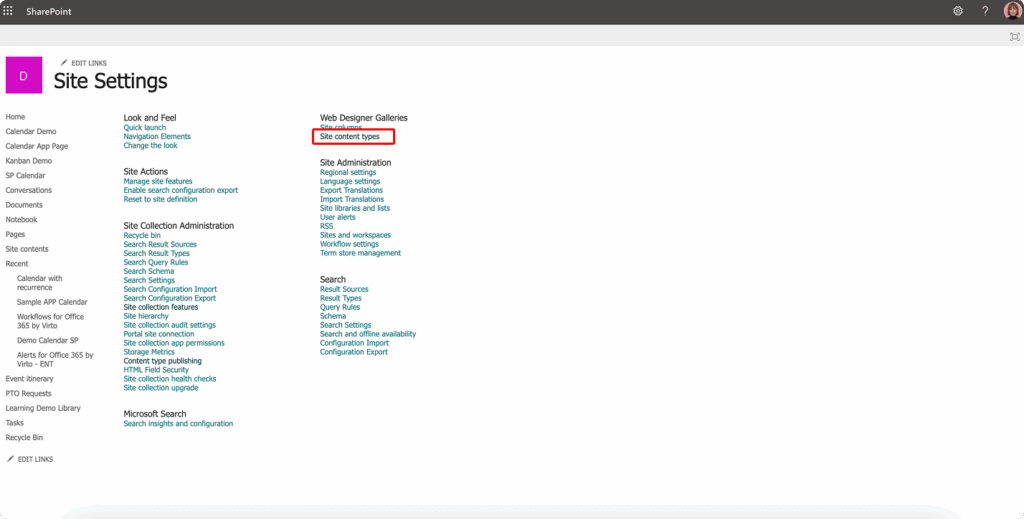1024x519 pixels.
Task: Open the SharePoint app launcher waffle
Action: pyautogui.click(x=8, y=11)
